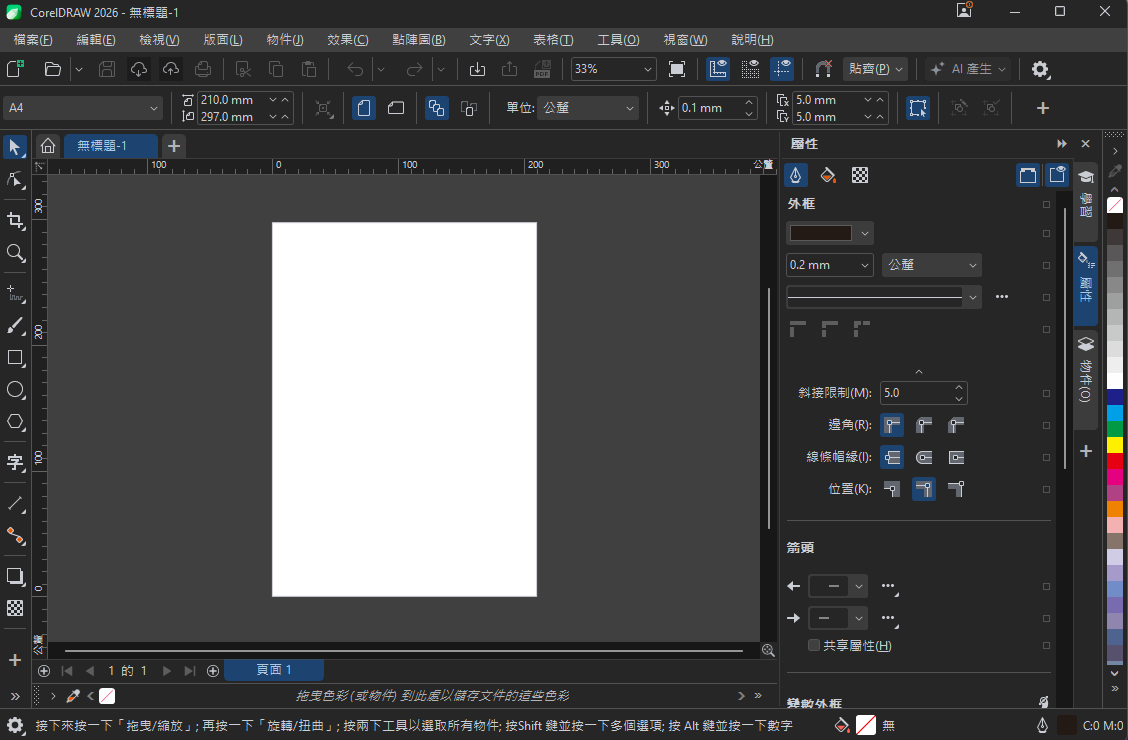The width and height of the screenshot is (1128, 740).
Task: Open the Options gear icon in toolbar
Action: pyautogui.click(x=1040, y=69)
